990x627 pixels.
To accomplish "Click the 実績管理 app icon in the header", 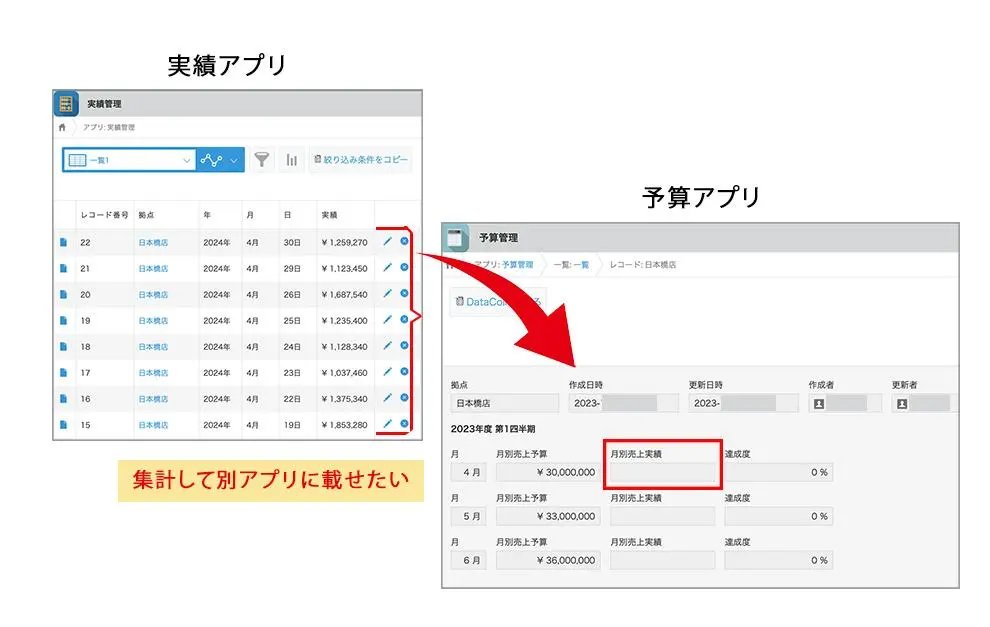I will coord(66,103).
